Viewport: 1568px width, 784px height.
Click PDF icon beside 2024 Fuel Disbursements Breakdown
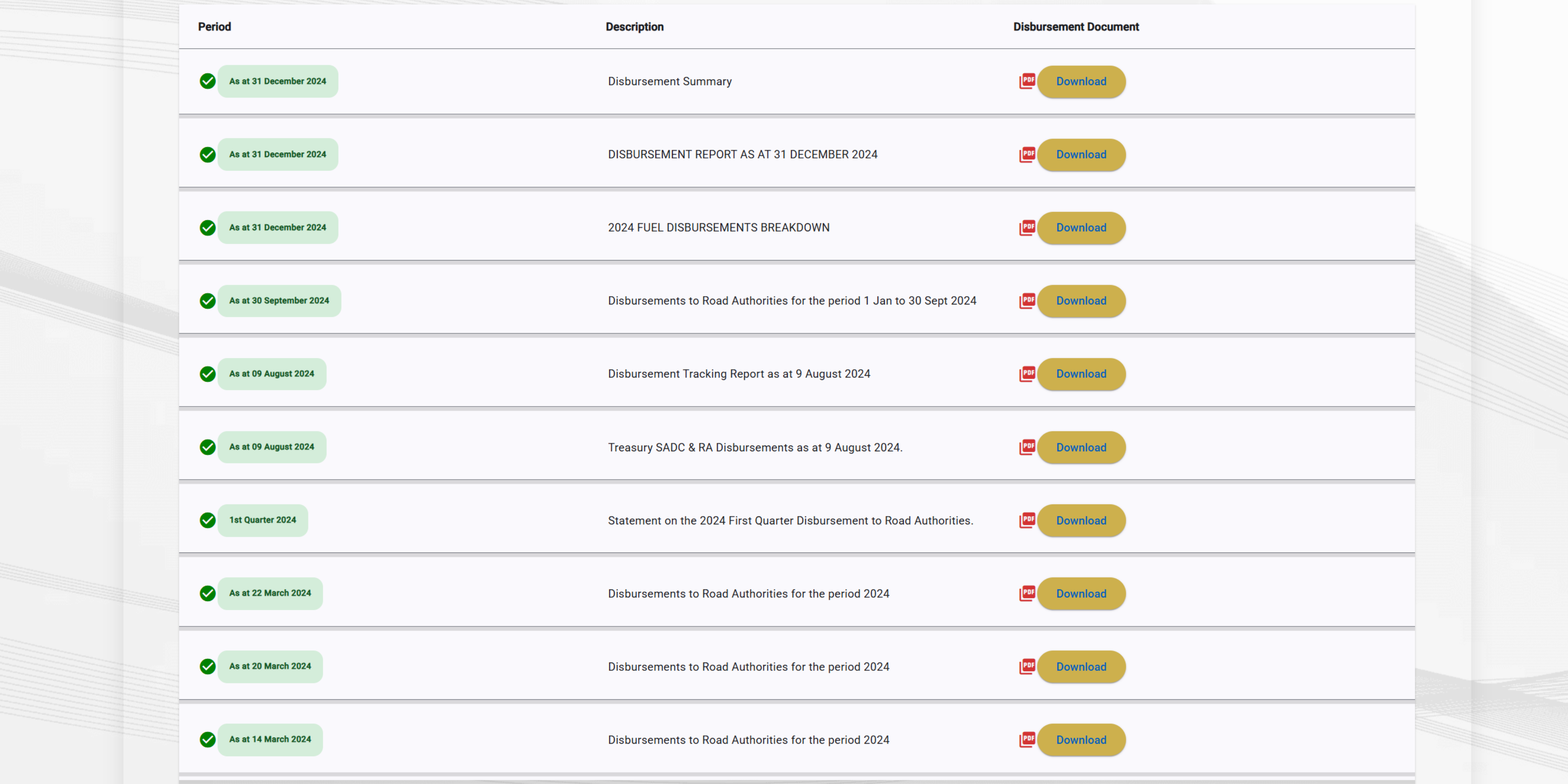(x=1027, y=228)
